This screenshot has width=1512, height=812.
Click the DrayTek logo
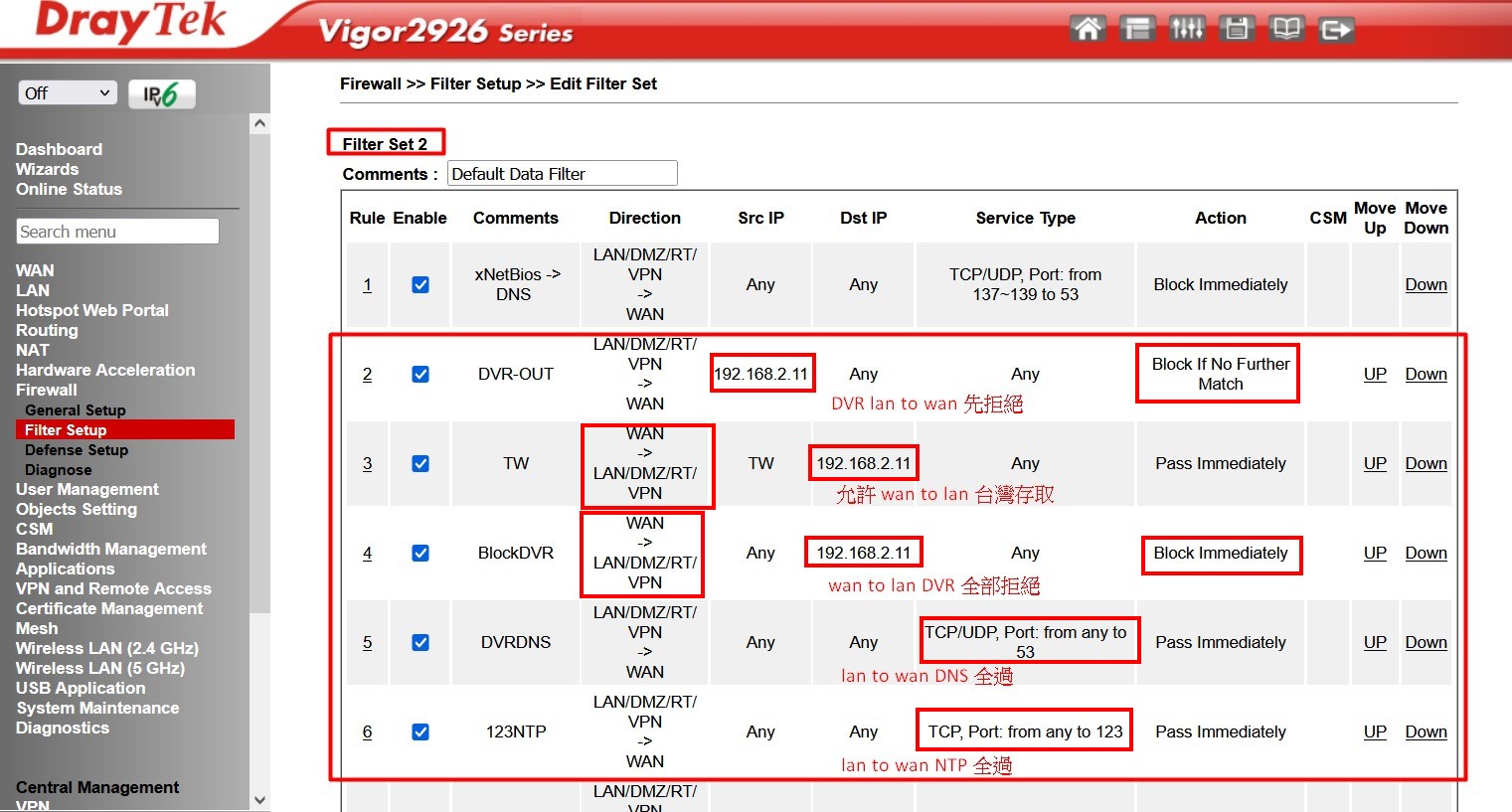(x=131, y=22)
